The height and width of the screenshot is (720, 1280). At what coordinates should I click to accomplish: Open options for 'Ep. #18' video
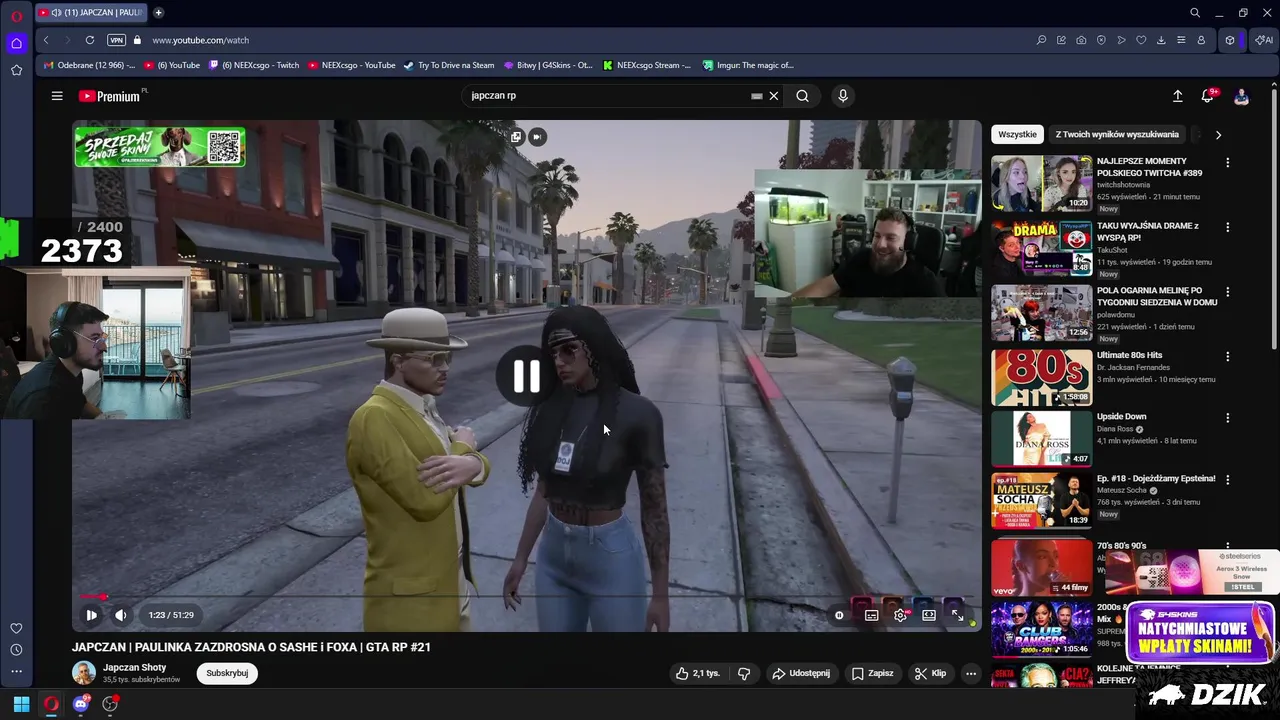(1227, 480)
